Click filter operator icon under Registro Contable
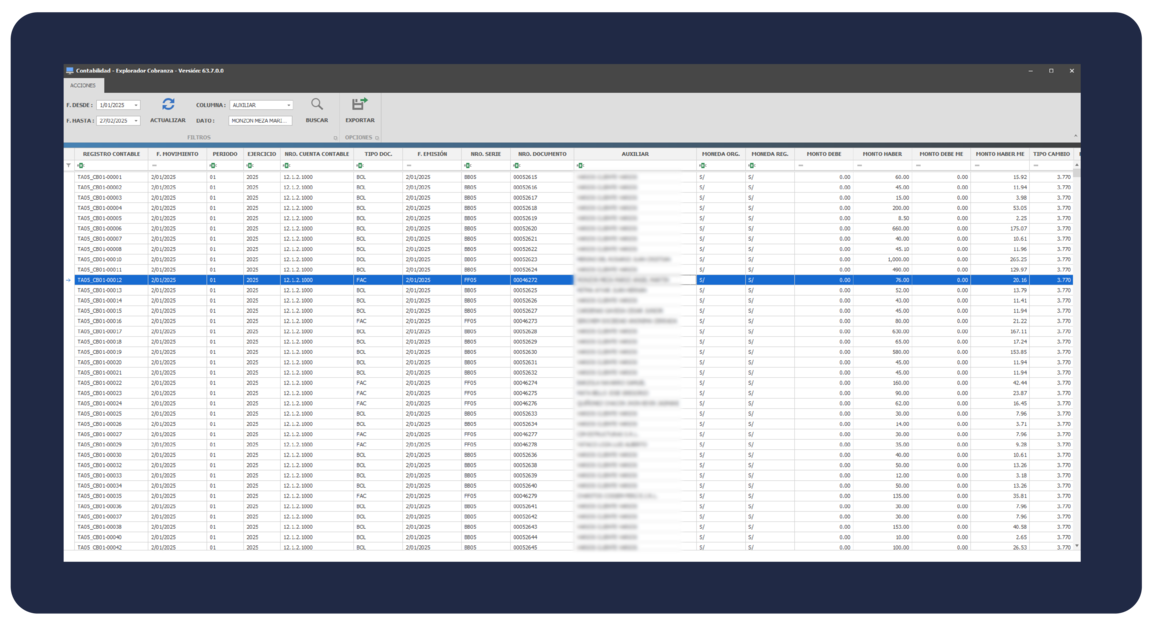1151x626 pixels. 81,165
